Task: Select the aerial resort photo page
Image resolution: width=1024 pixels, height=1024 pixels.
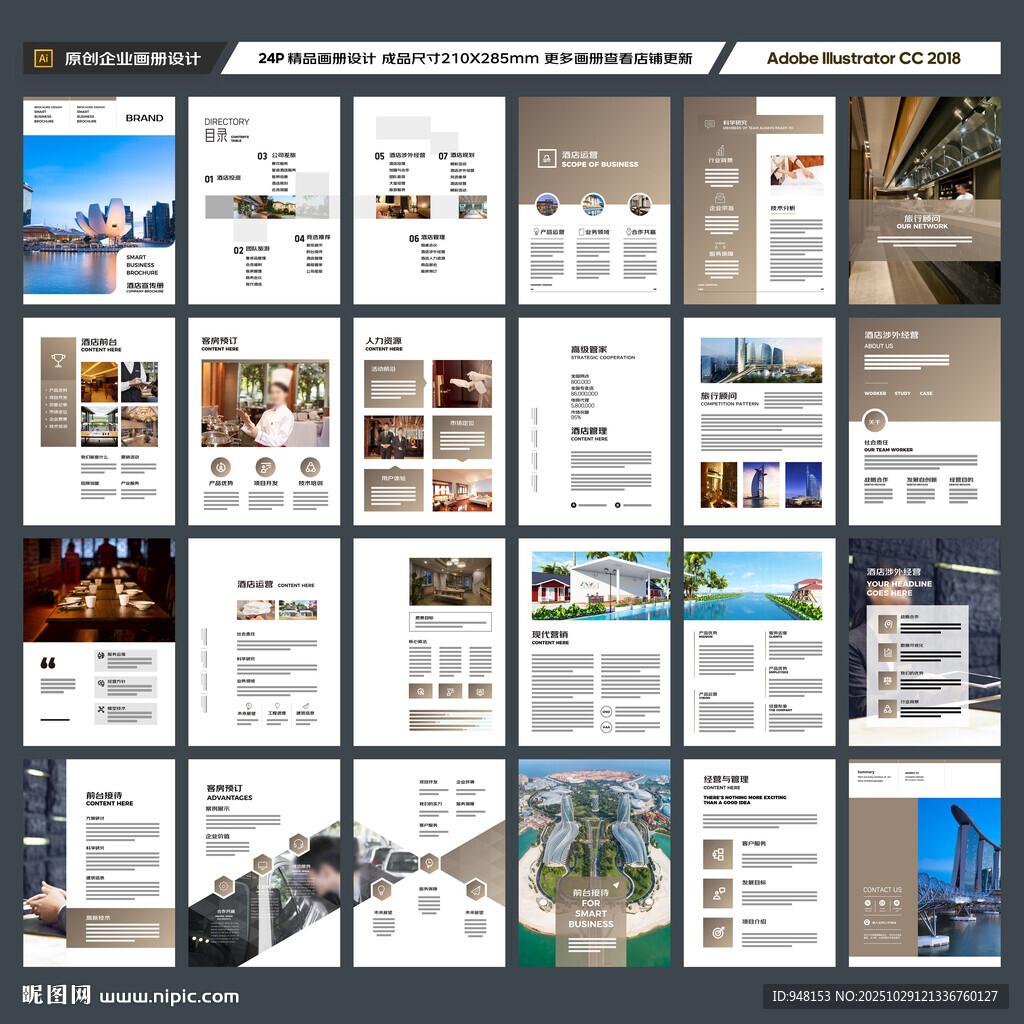Action: pos(594,863)
